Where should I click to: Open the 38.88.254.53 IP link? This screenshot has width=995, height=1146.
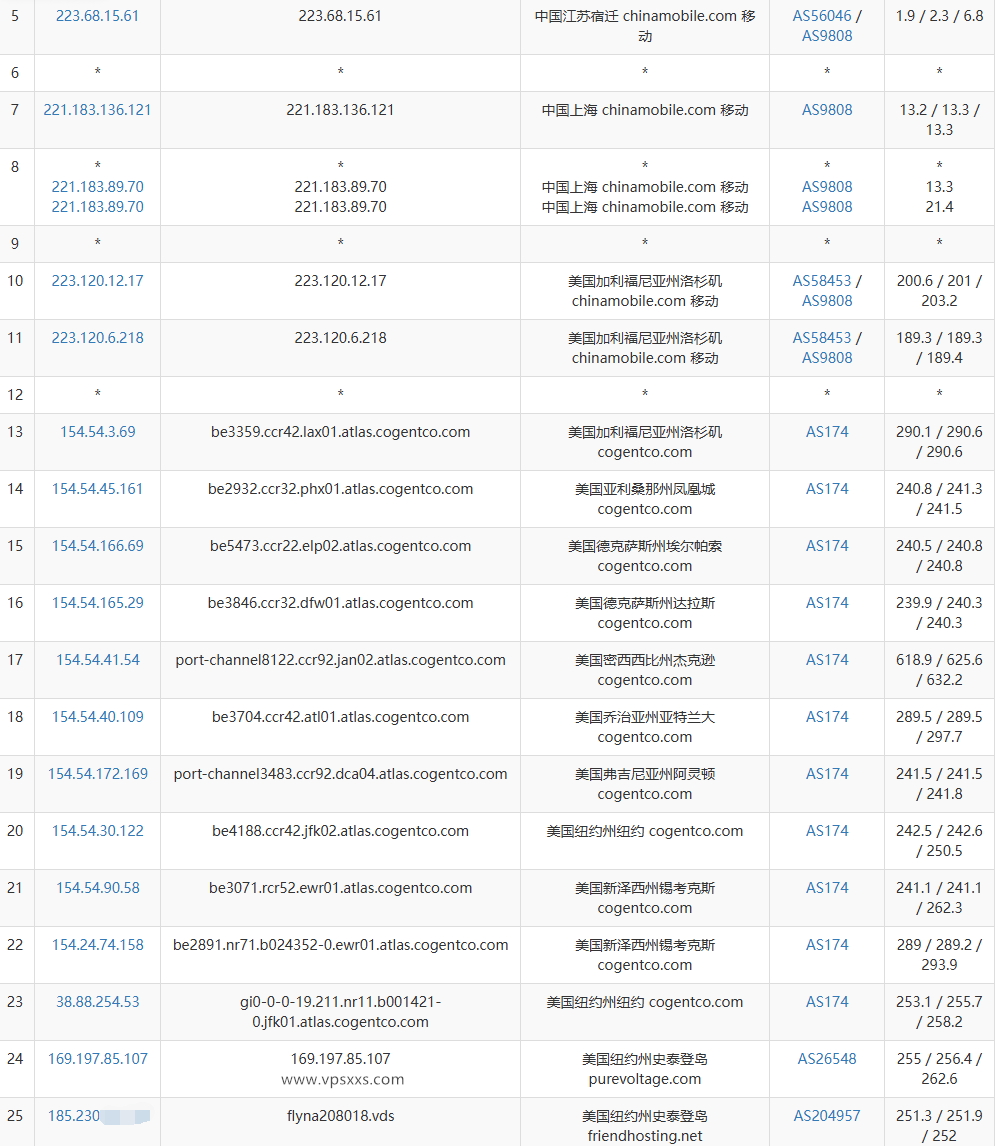tap(97, 1002)
